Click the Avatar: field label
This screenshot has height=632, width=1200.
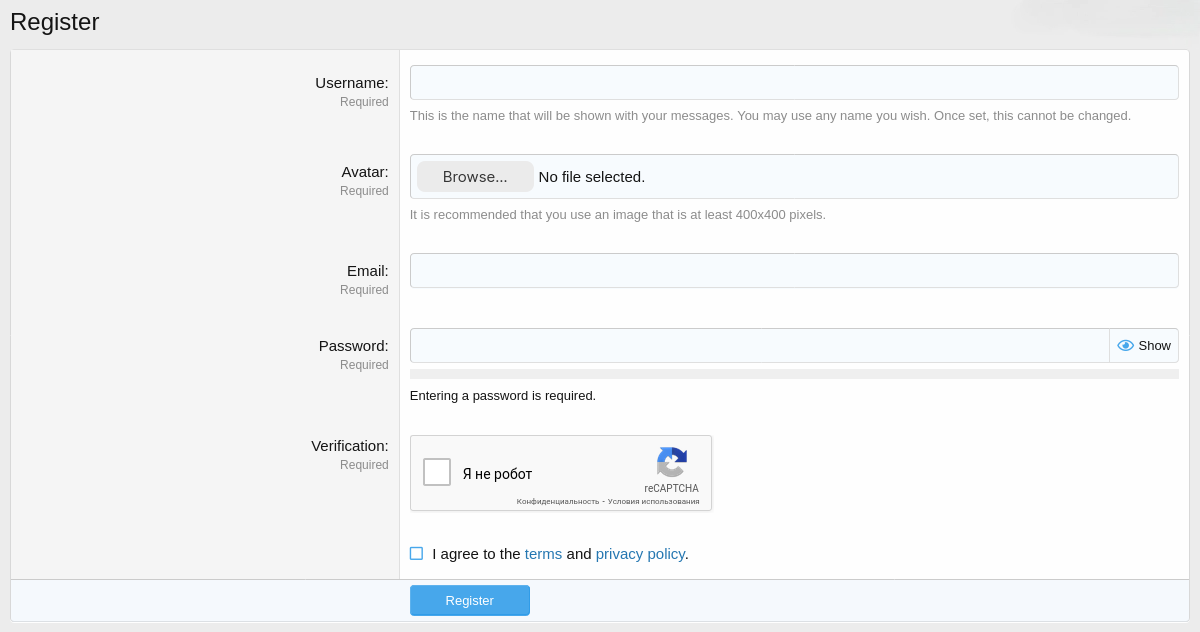click(x=364, y=172)
